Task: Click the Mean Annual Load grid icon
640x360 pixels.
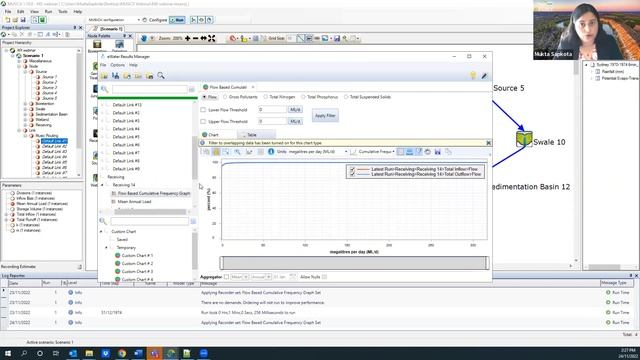Action: click(113, 202)
